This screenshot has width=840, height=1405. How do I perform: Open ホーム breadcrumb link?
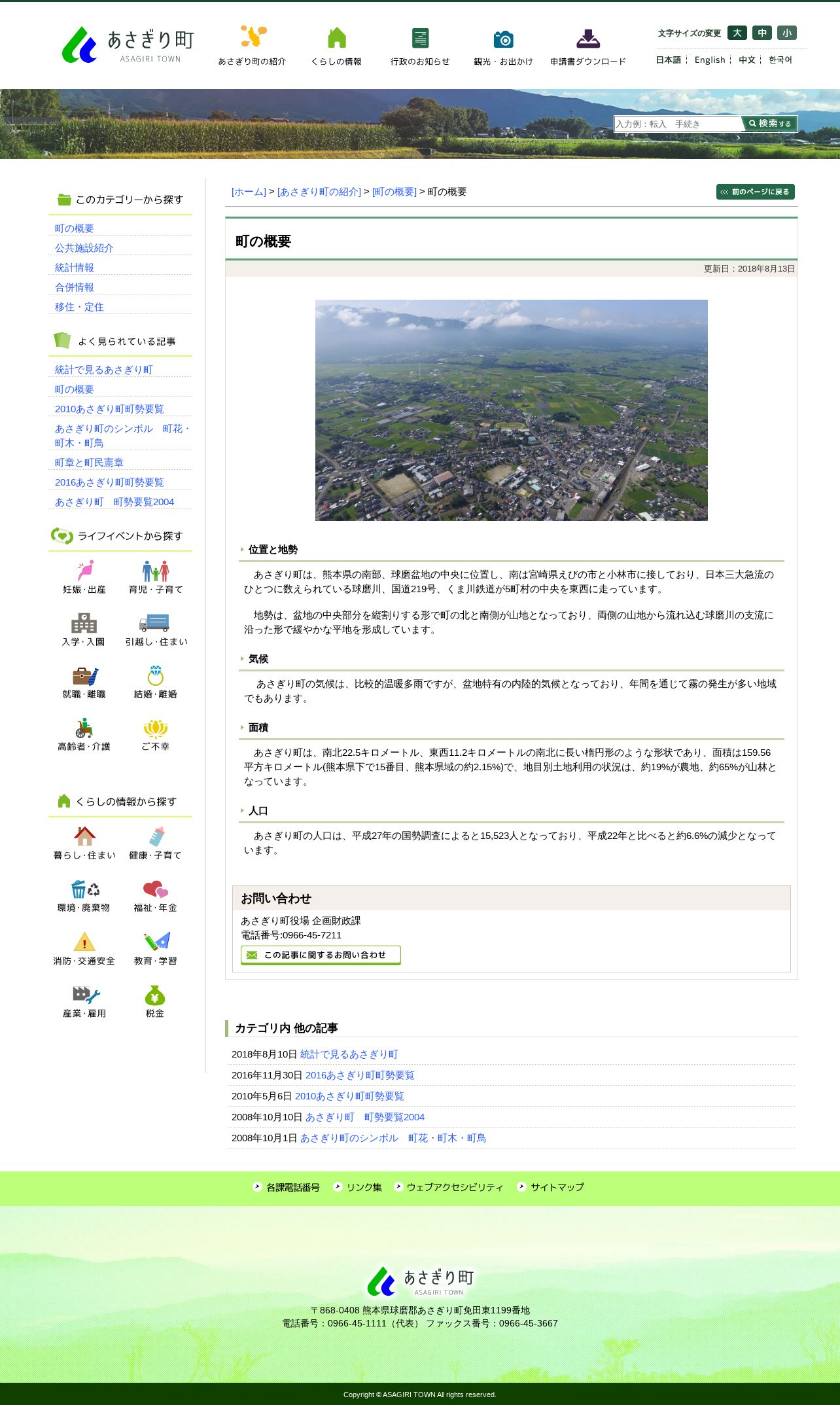point(249,192)
